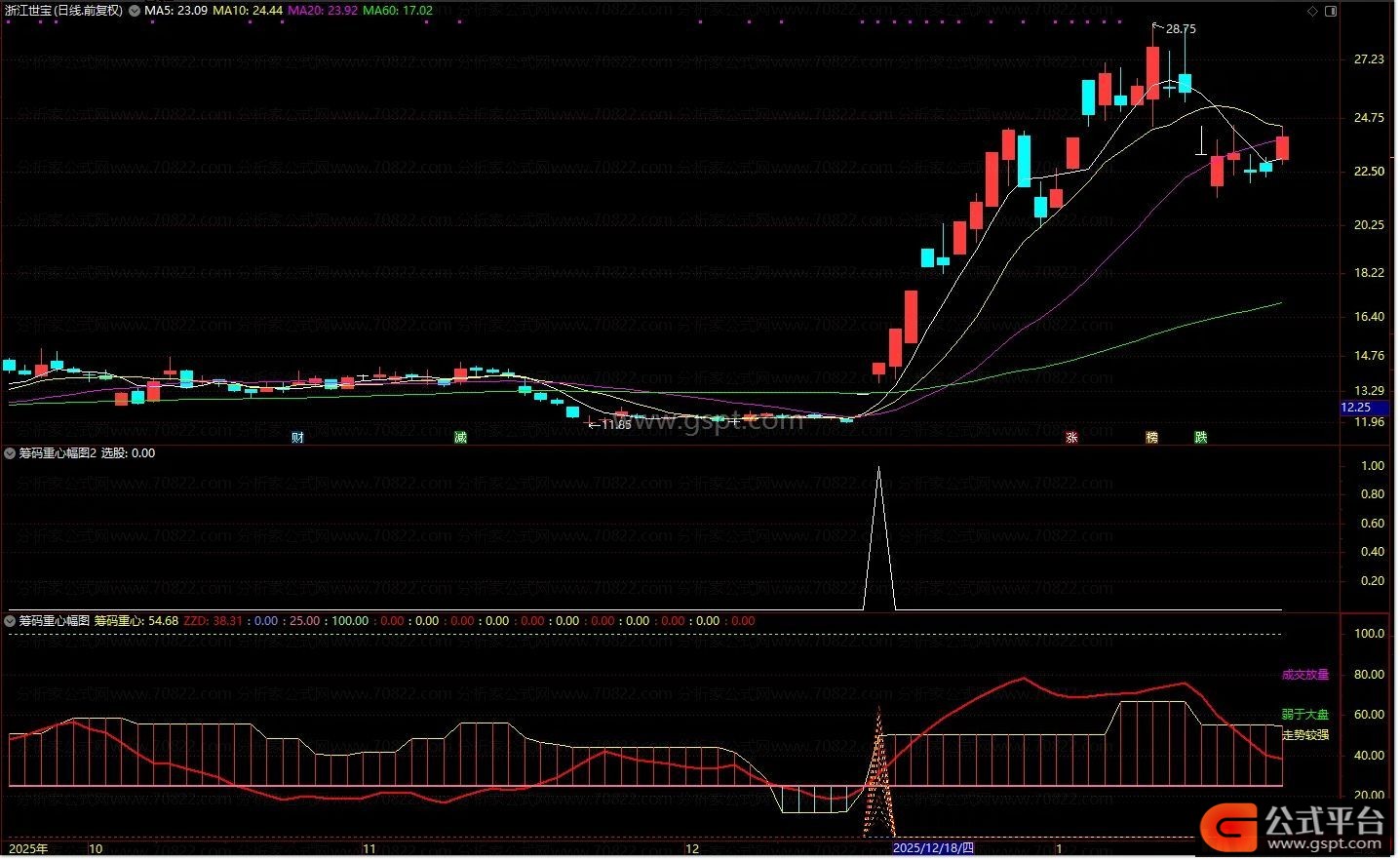Viewport: 1400px width, 860px height.
Task: Toggle the side panel layout icon
Action: coord(1331,12)
